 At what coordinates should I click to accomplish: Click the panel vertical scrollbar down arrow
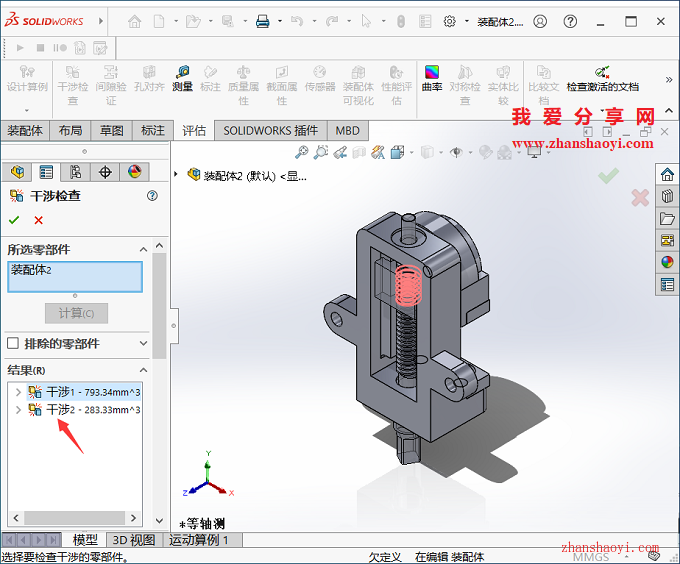[159, 521]
